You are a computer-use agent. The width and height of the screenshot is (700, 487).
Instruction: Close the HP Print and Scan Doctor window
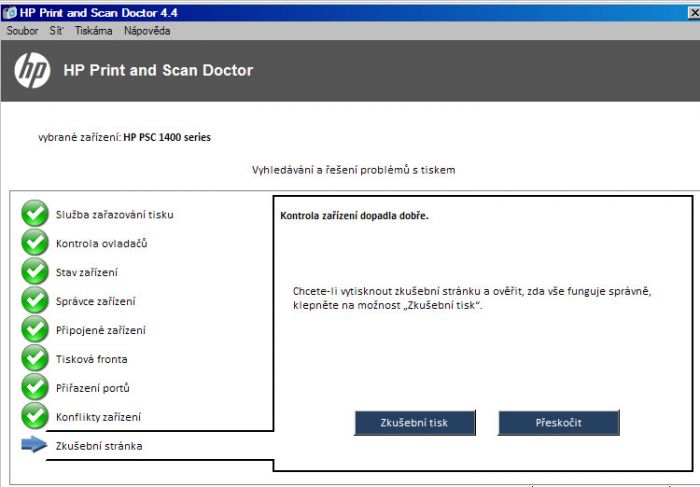pos(694,13)
